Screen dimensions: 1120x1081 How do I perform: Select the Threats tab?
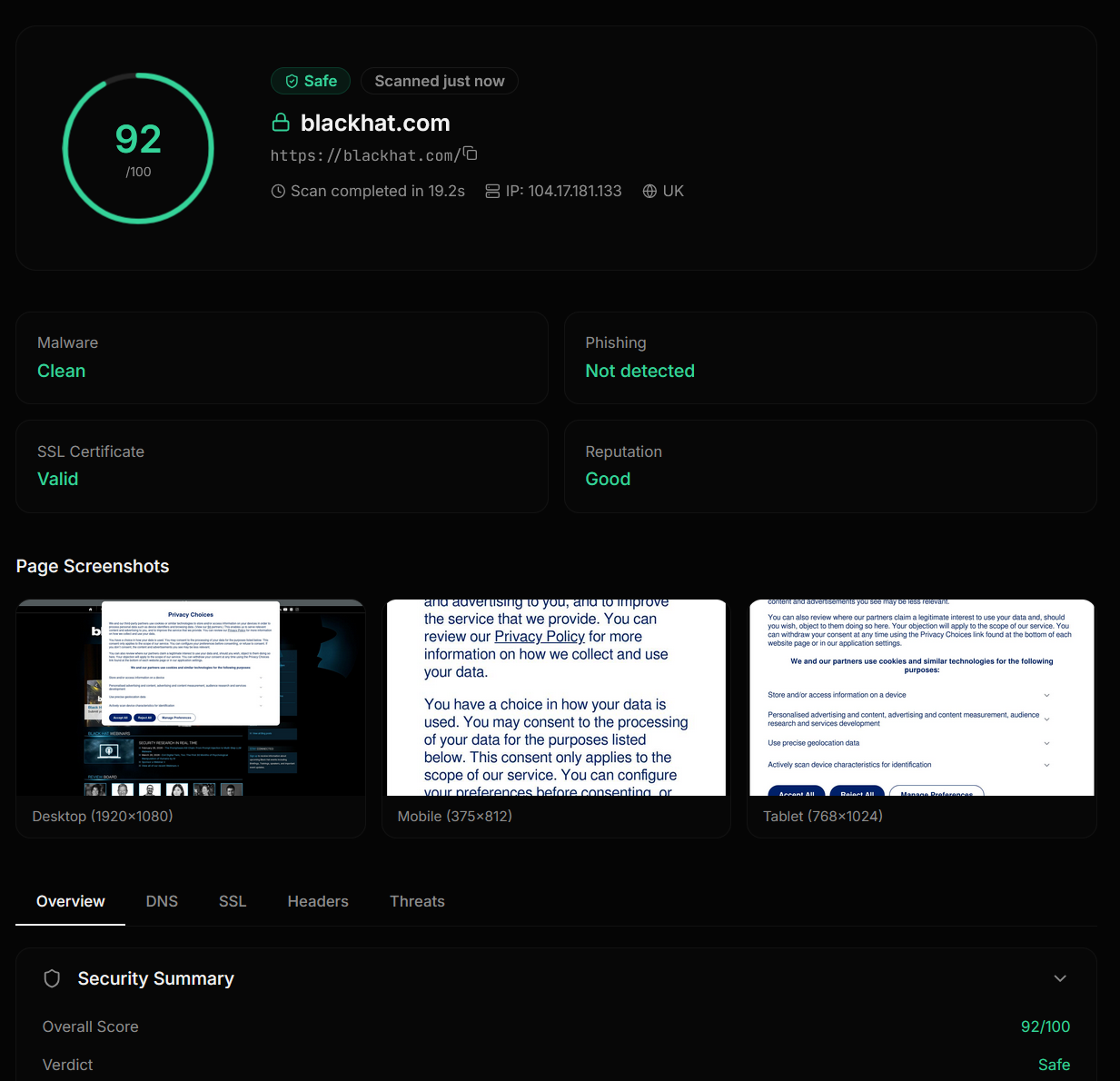tap(417, 901)
